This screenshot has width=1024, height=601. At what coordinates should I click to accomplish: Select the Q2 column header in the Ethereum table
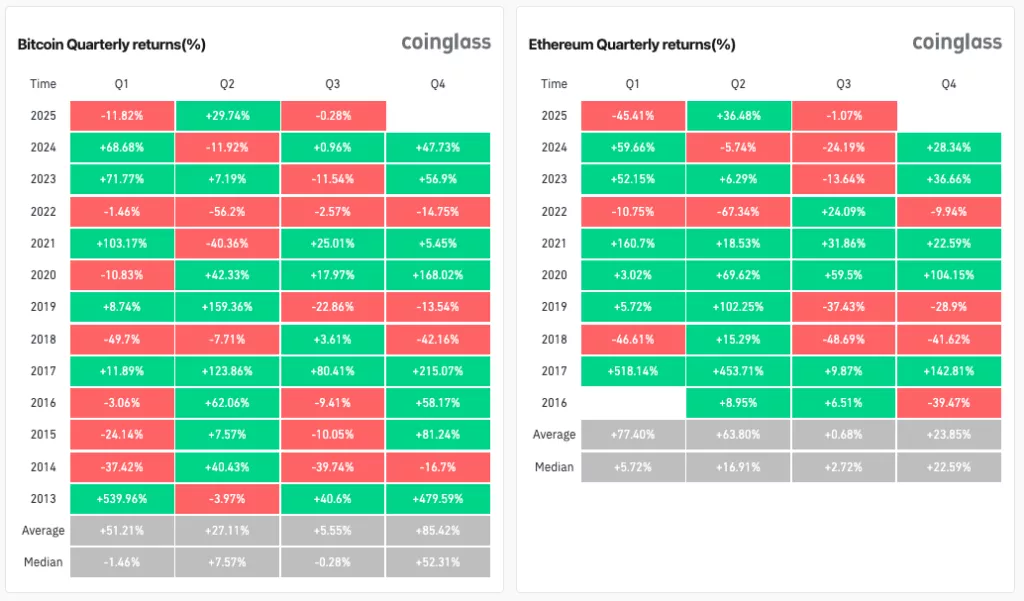point(738,84)
